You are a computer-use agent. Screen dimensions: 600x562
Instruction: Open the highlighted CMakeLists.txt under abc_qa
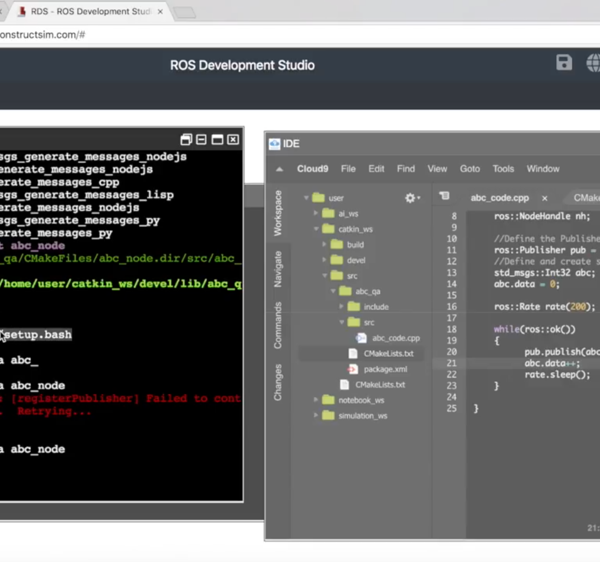pyautogui.click(x=388, y=354)
